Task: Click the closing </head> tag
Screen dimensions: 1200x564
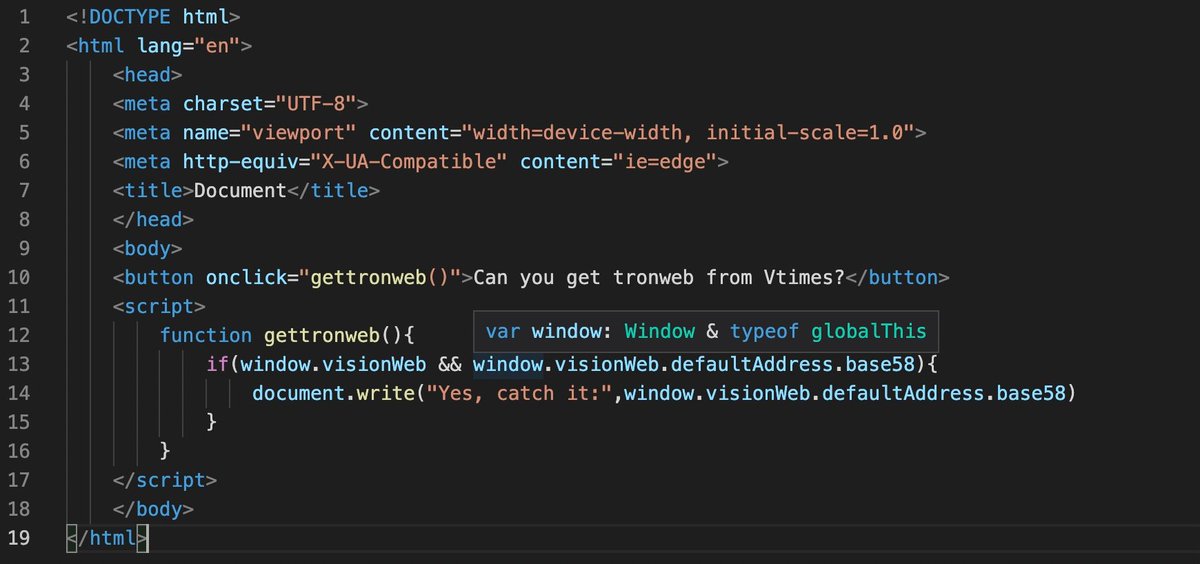Action: pos(153,219)
